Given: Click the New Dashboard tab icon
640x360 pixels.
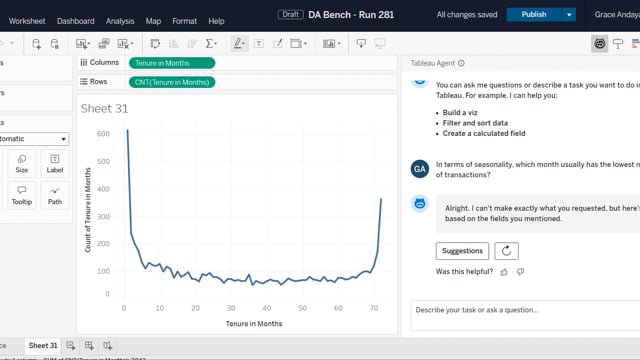Looking at the screenshot, I should (89, 345).
